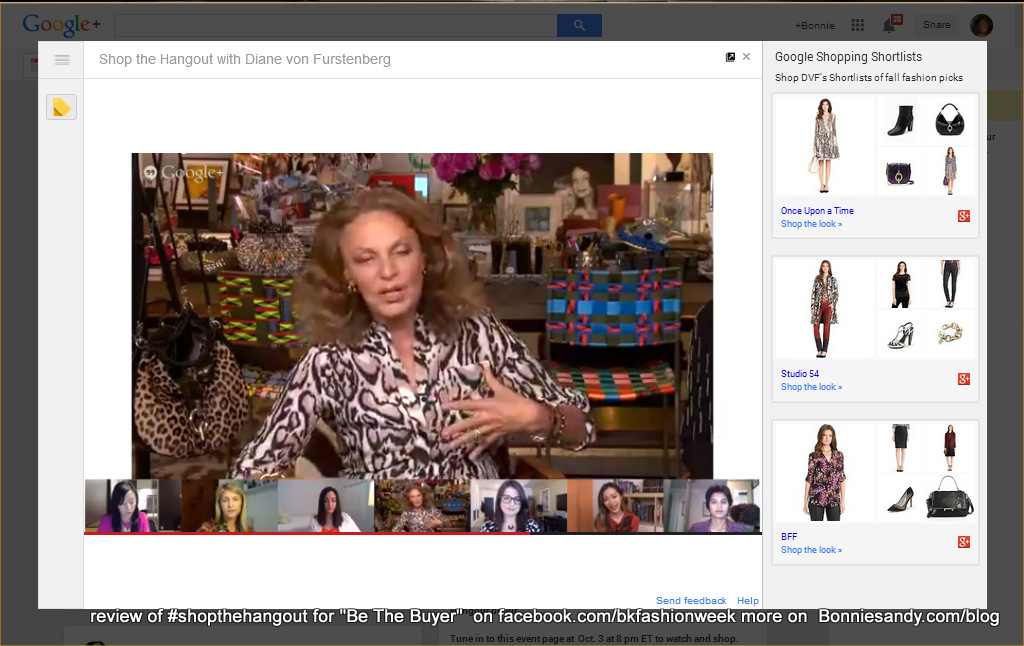Open the Studio 54 shortlist link

pos(799,374)
